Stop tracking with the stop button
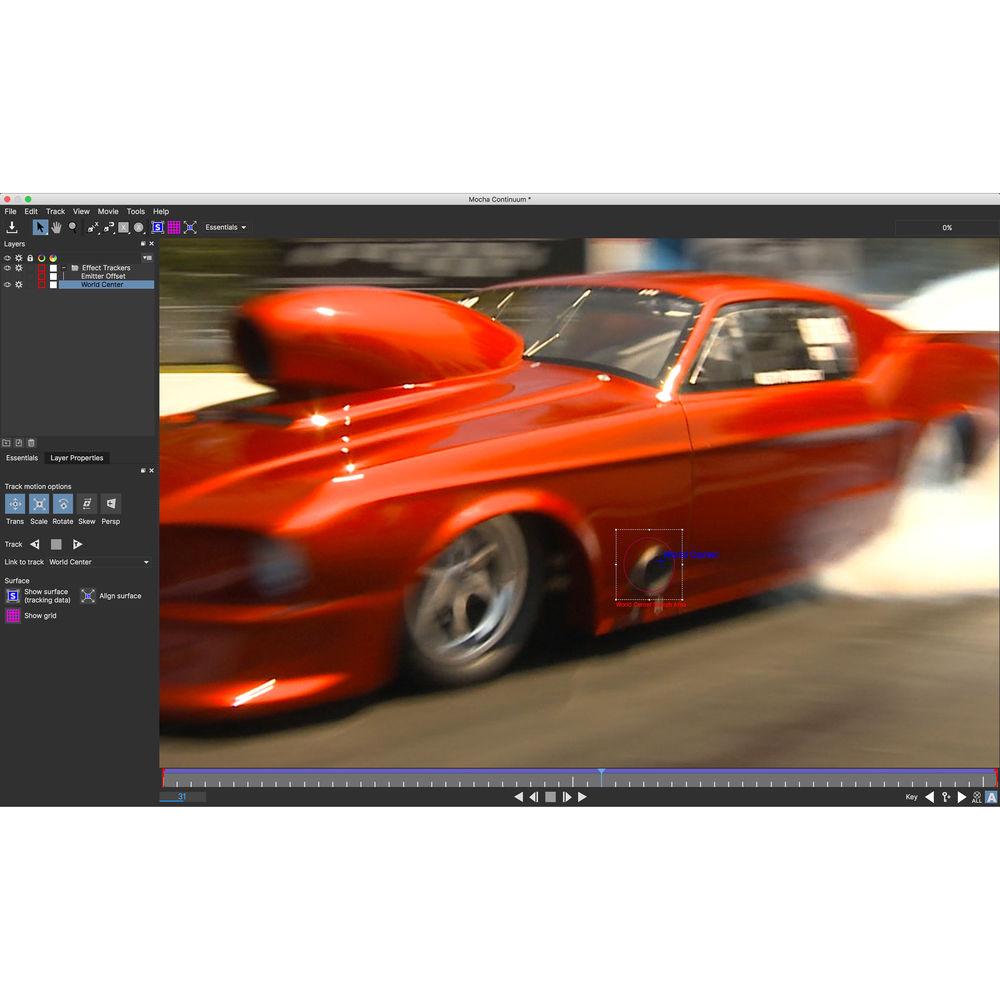Image resolution: width=1000 pixels, height=1000 pixels. 56,543
